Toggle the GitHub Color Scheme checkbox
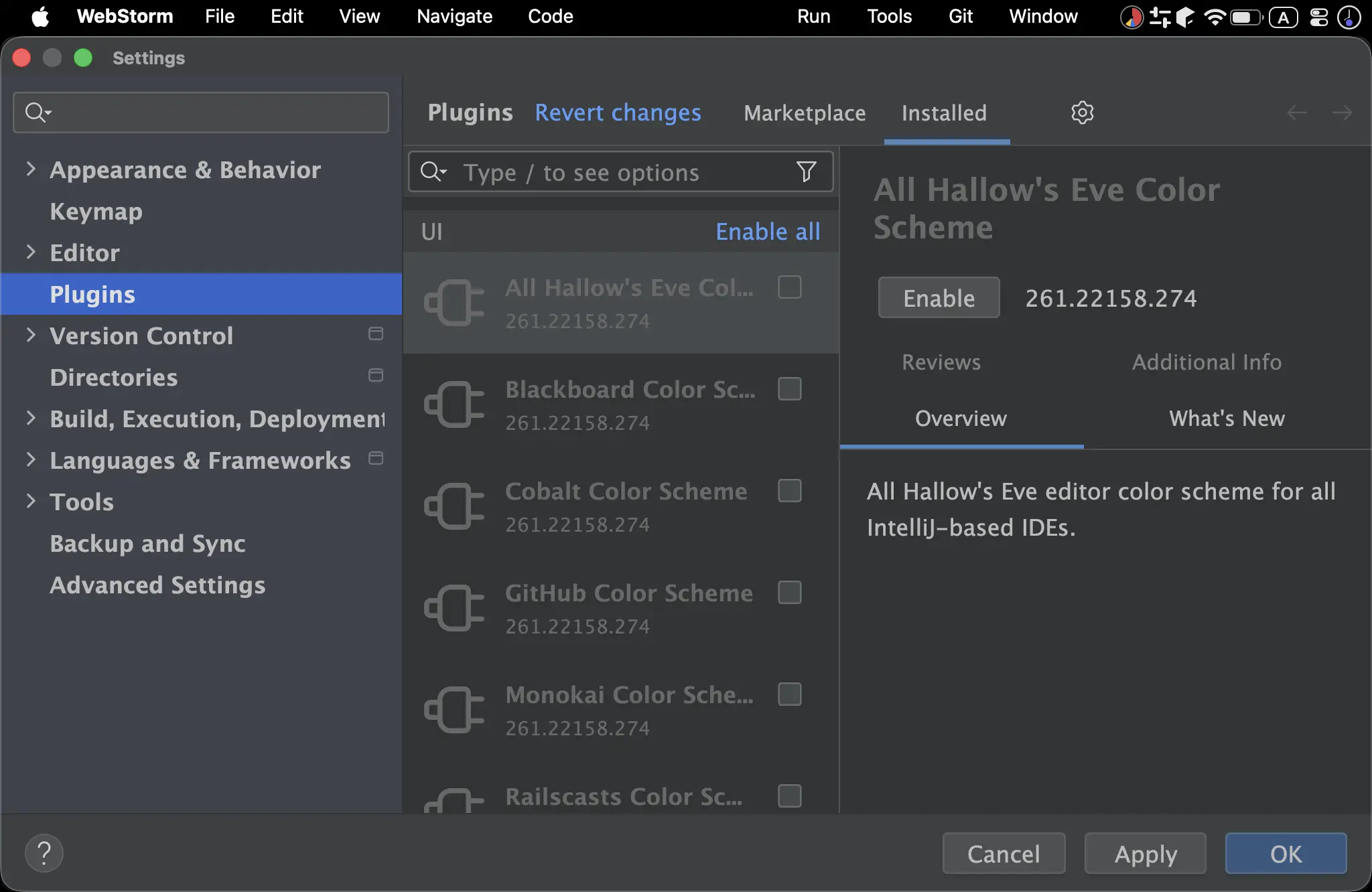The height and width of the screenshot is (892, 1372). [790, 593]
